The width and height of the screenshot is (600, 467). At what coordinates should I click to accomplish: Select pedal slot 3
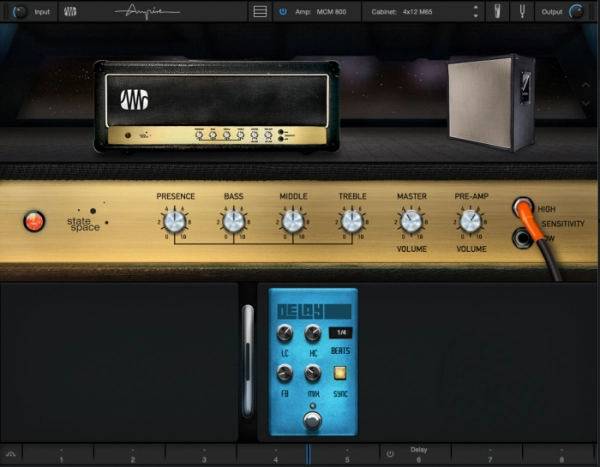pos(202,455)
